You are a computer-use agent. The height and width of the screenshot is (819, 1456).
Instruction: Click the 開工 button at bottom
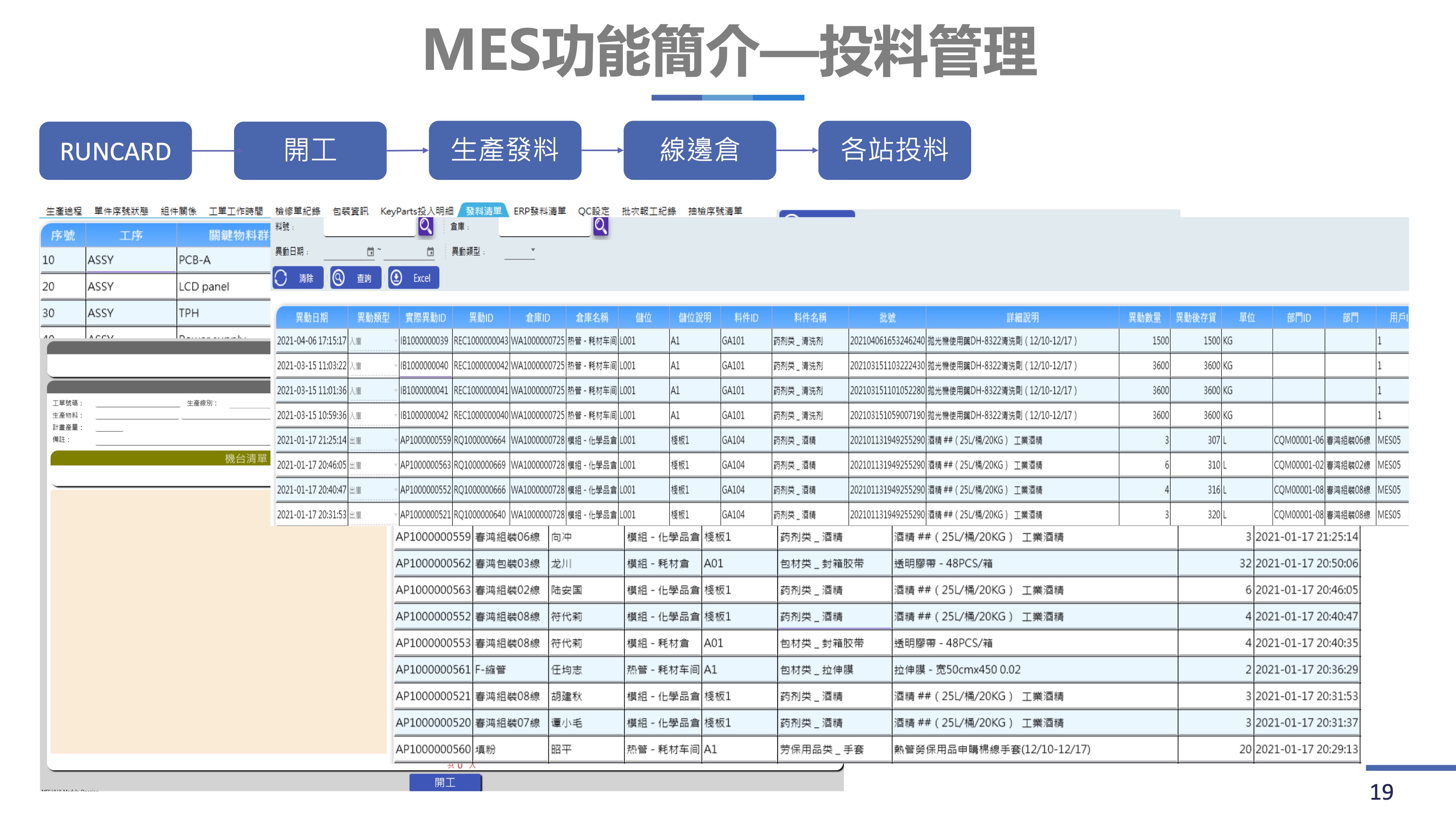[x=446, y=782]
